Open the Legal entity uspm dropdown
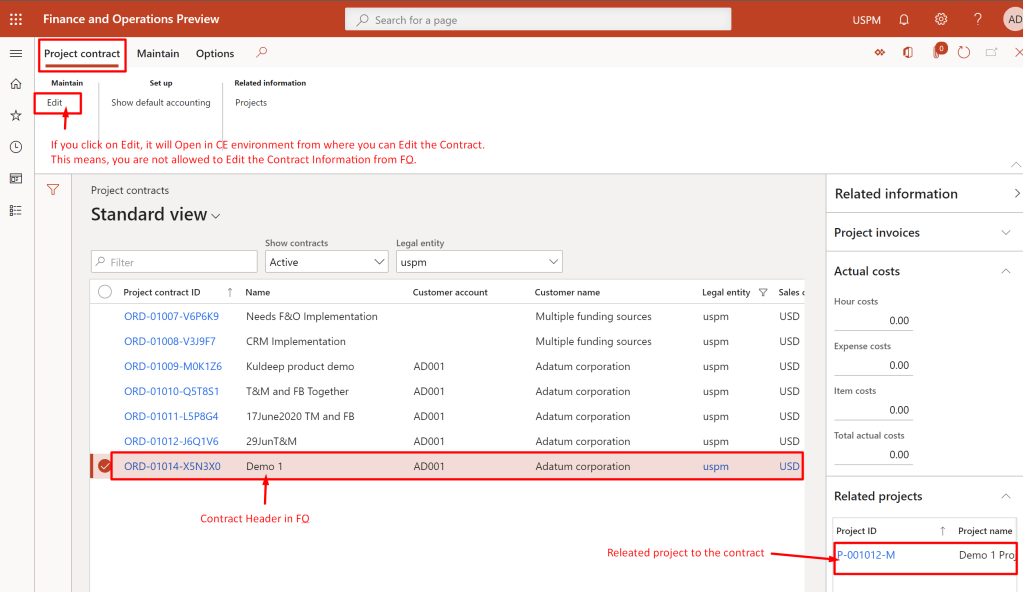The image size is (1023, 592). coord(479,262)
